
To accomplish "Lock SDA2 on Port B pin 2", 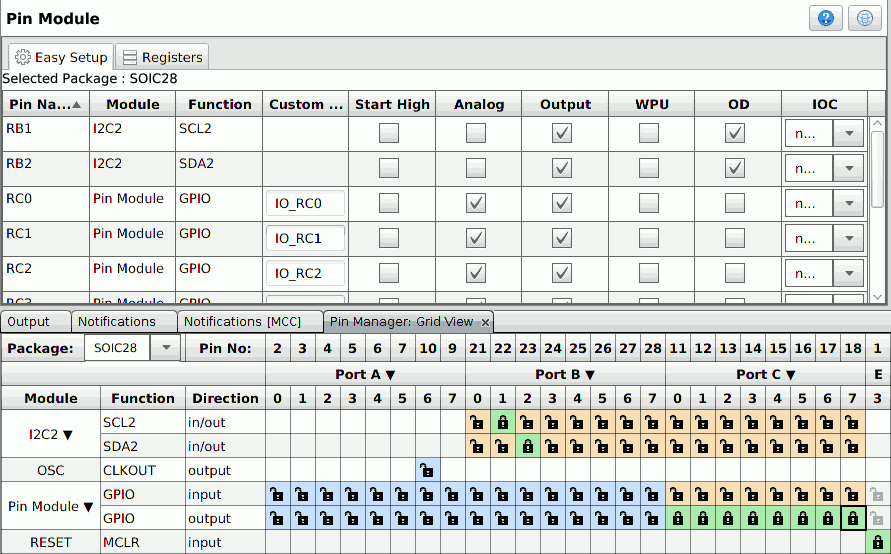I will 527,447.
